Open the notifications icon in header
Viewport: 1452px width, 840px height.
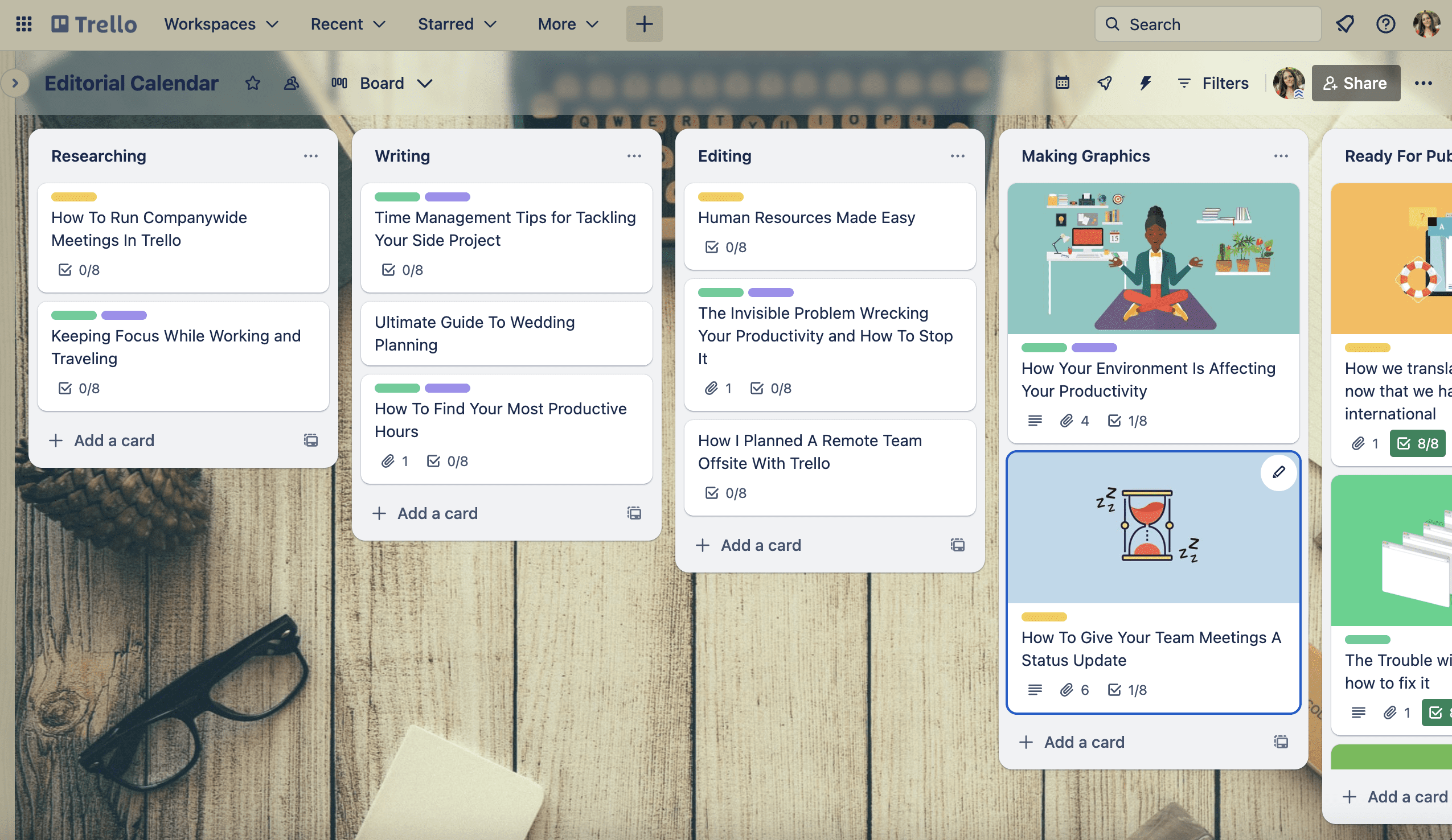click(x=1344, y=24)
